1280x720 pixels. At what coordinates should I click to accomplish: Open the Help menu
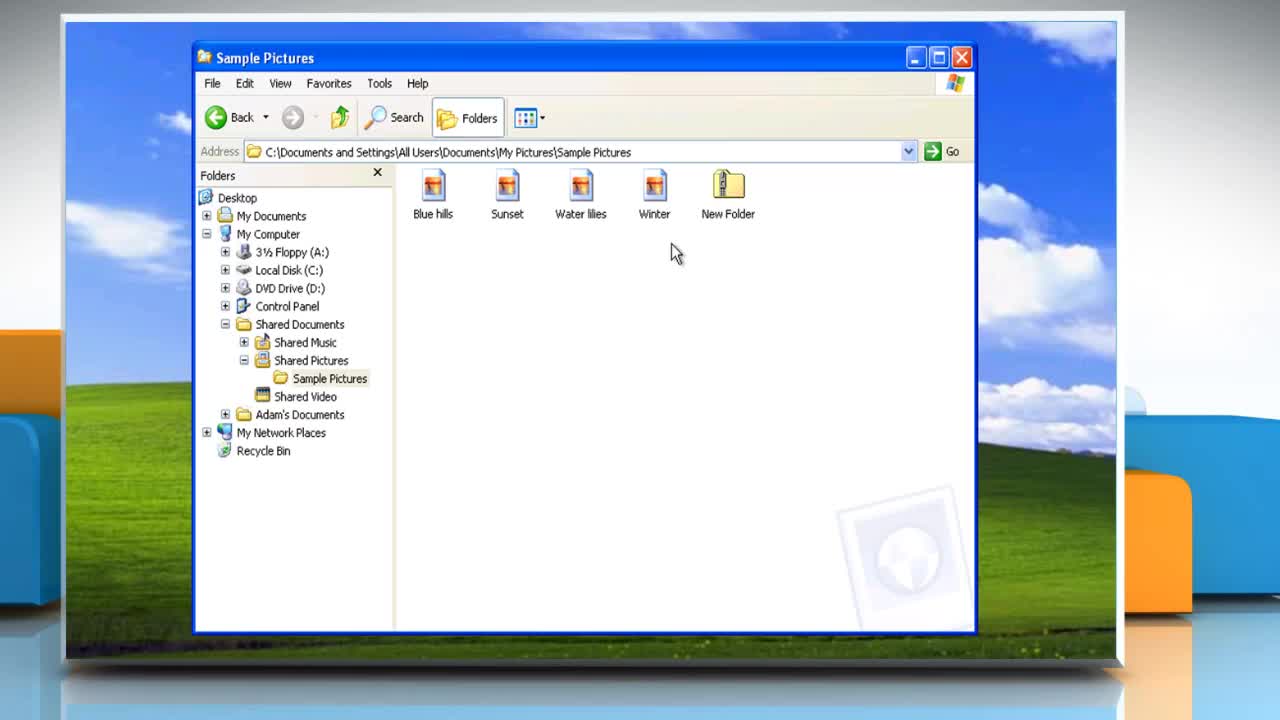[x=417, y=84]
